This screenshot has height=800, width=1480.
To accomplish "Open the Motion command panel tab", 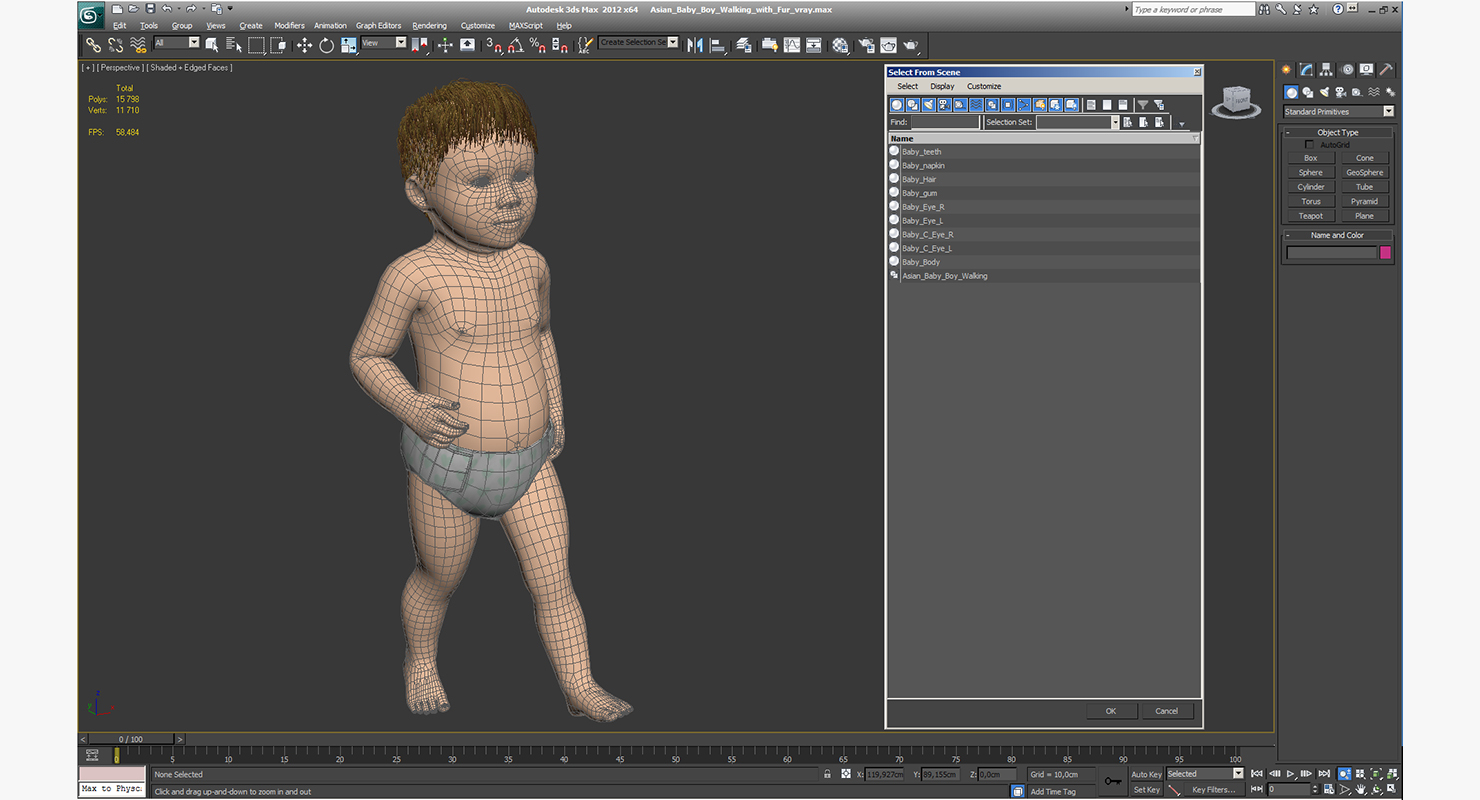I will [1347, 70].
